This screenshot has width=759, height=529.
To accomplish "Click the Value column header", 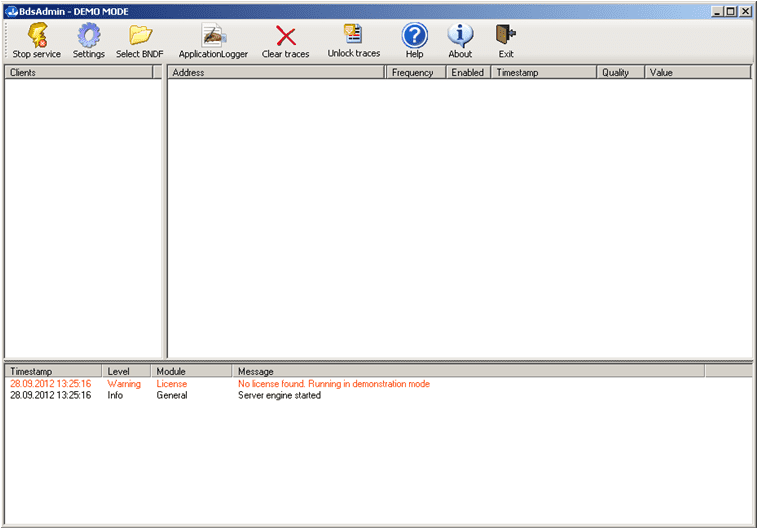I will click(x=697, y=73).
